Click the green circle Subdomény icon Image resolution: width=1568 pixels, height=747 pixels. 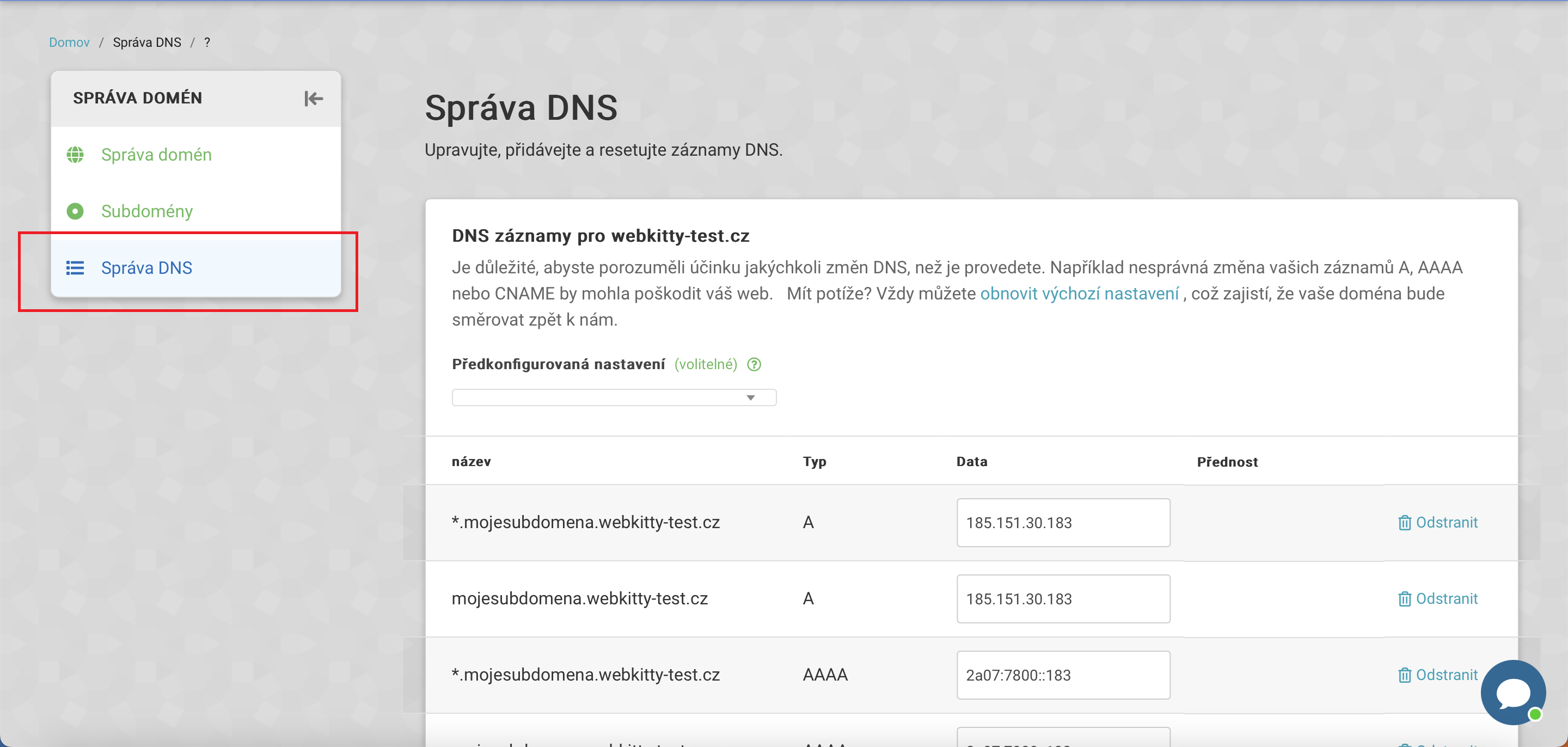coord(75,211)
